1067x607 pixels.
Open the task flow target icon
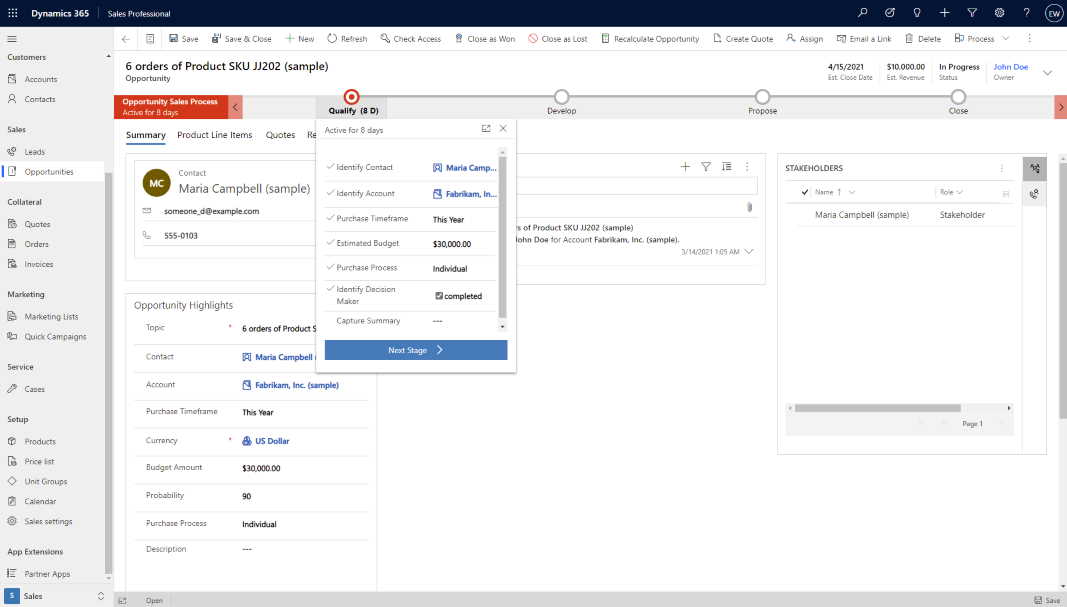click(x=889, y=12)
